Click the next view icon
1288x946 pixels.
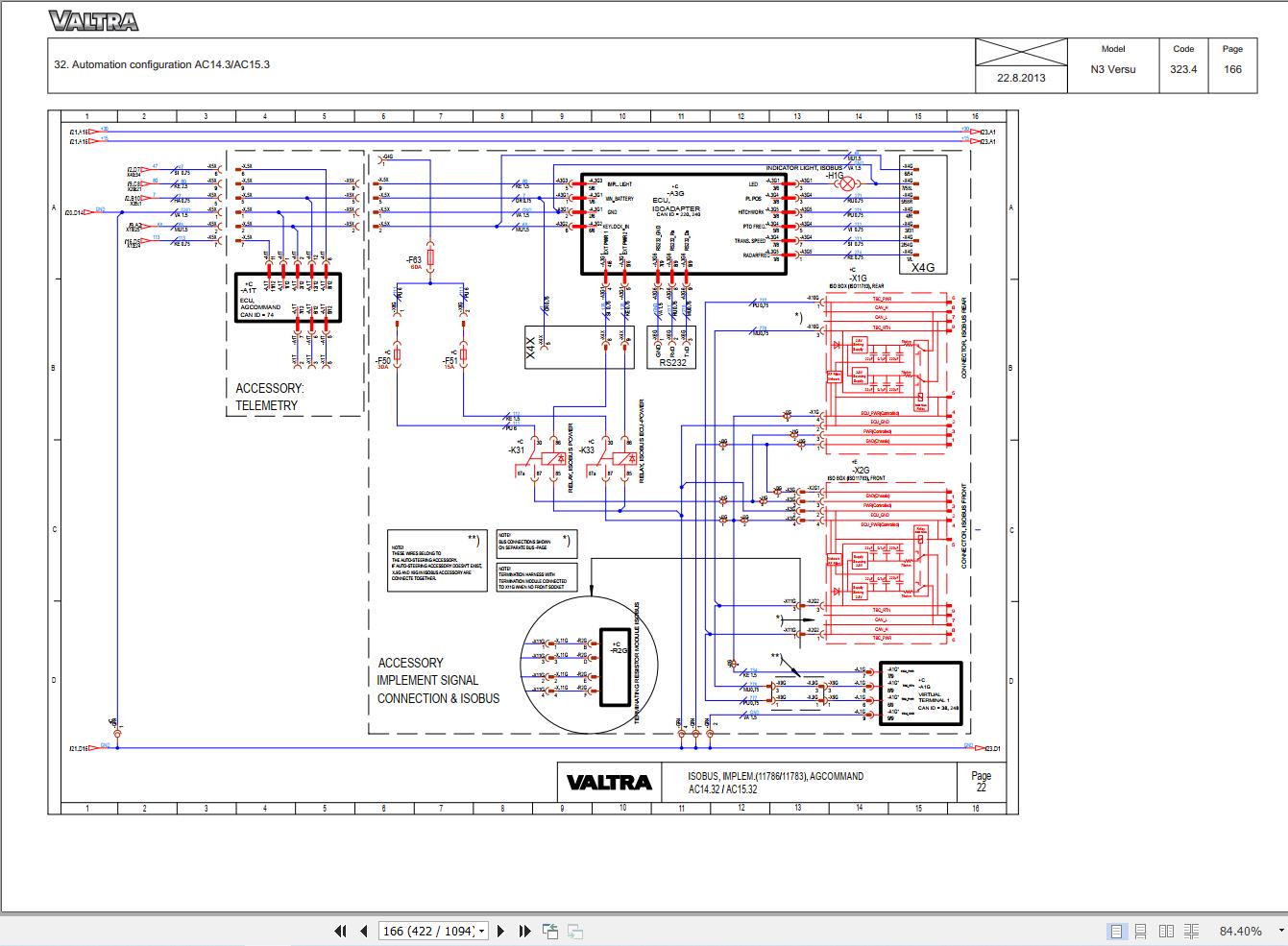[575, 931]
